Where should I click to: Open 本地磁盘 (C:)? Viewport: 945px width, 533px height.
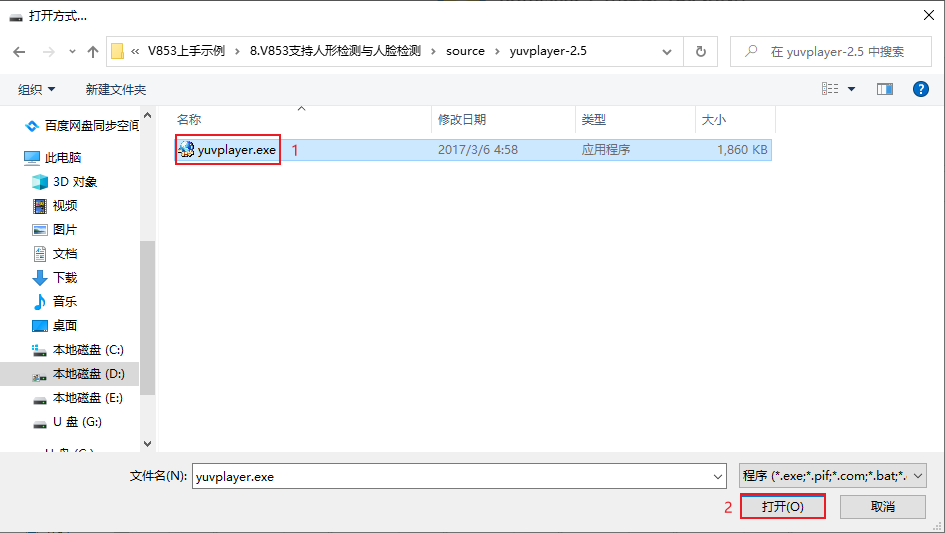pyautogui.click(x=88, y=350)
